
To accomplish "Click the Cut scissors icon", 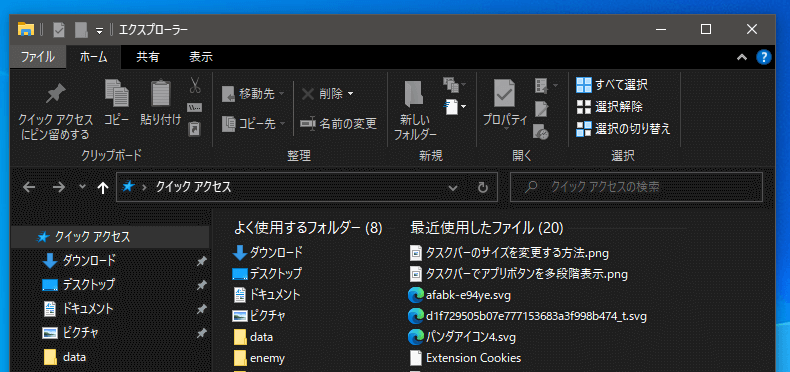I will 194,85.
